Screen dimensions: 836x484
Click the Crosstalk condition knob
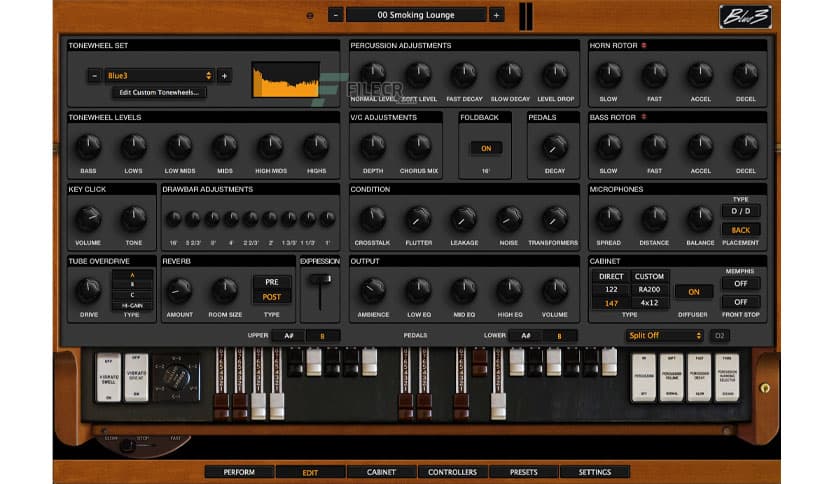[x=373, y=219]
